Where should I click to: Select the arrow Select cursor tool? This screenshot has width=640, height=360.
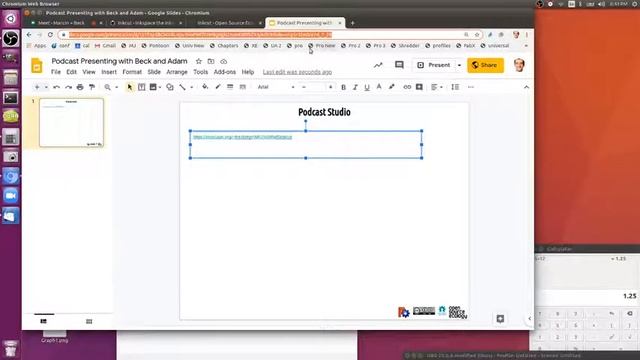coord(130,87)
